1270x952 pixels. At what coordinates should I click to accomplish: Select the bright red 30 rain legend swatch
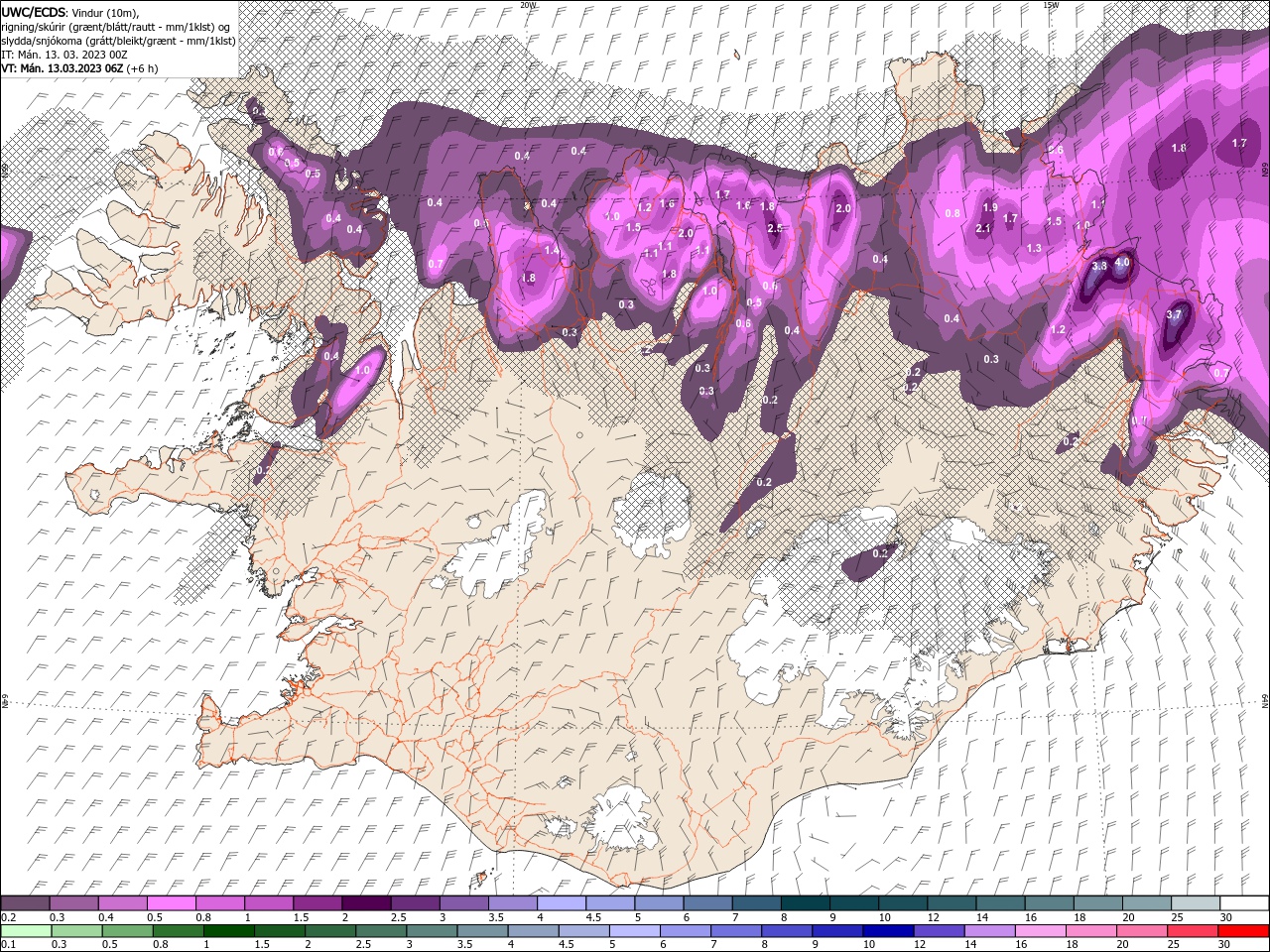coord(1244,931)
